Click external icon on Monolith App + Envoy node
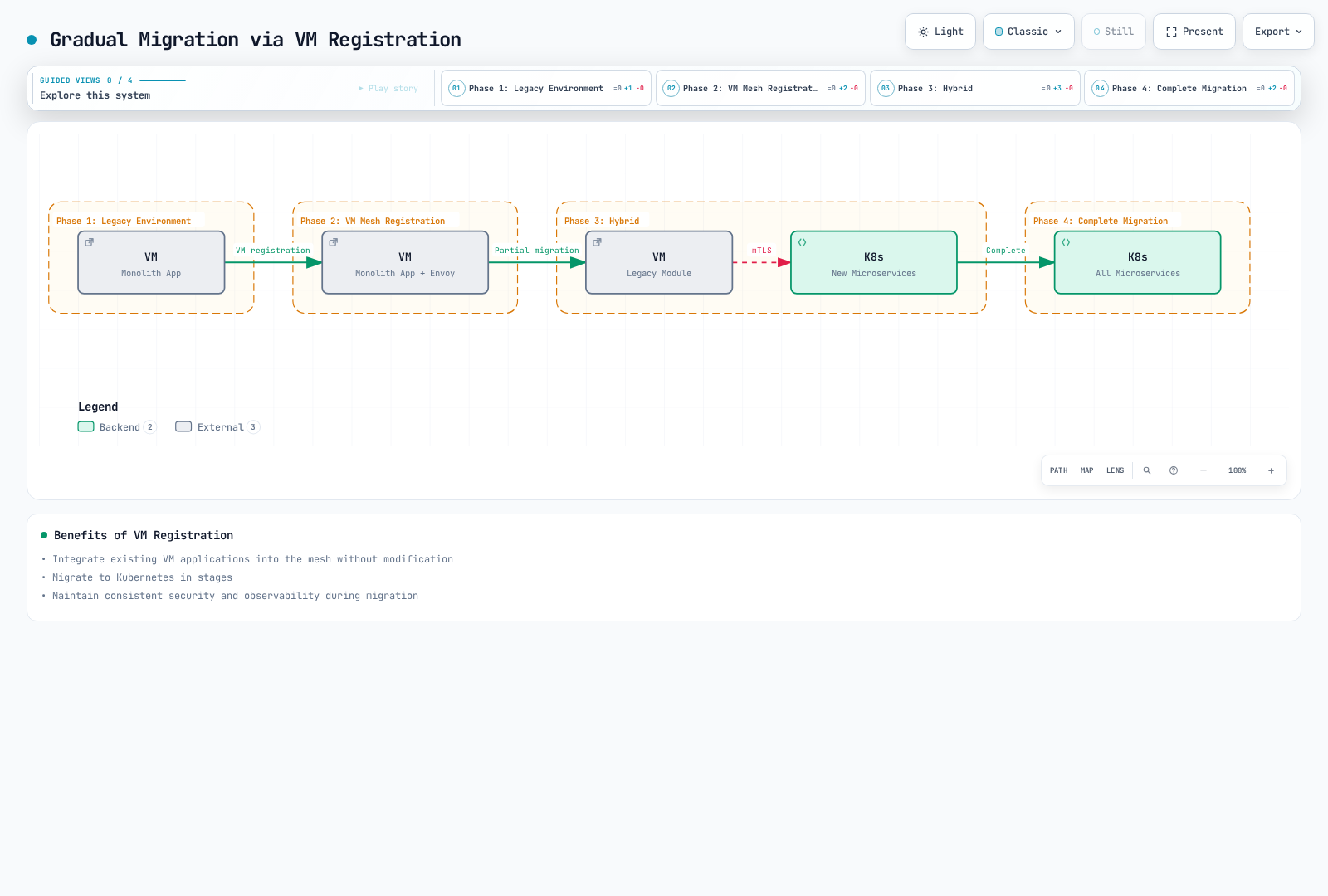The image size is (1328, 896). pyautogui.click(x=334, y=242)
